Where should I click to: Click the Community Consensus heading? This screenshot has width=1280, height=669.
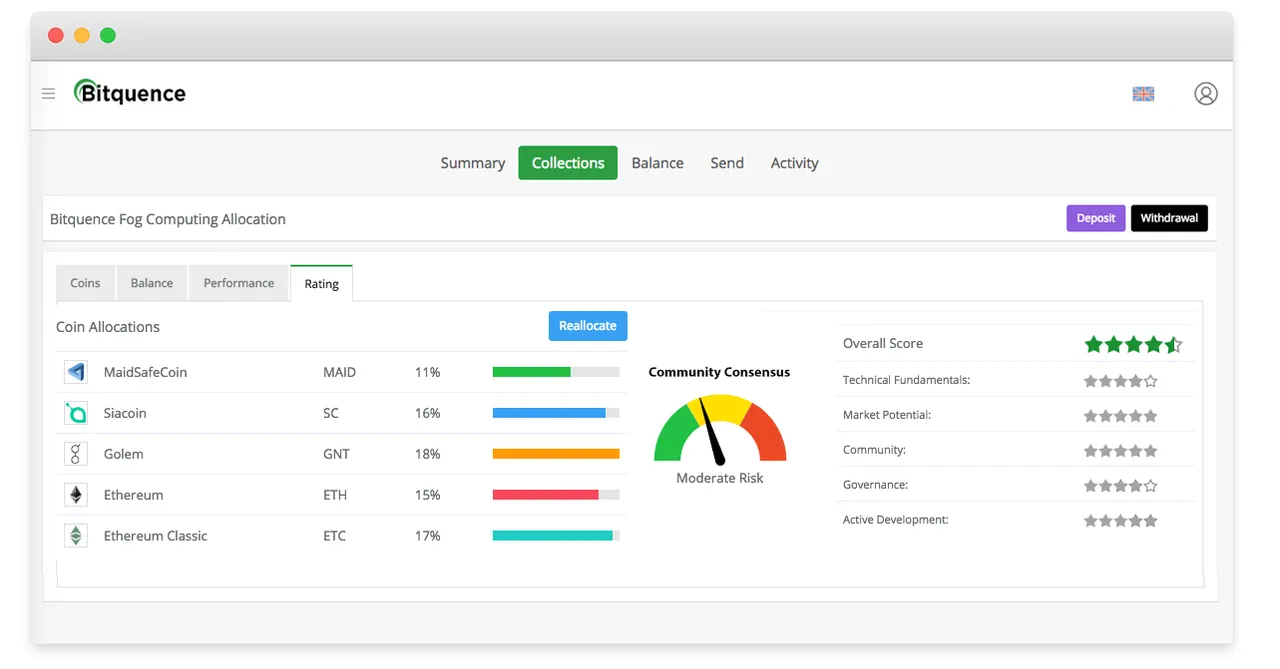pyautogui.click(x=719, y=372)
